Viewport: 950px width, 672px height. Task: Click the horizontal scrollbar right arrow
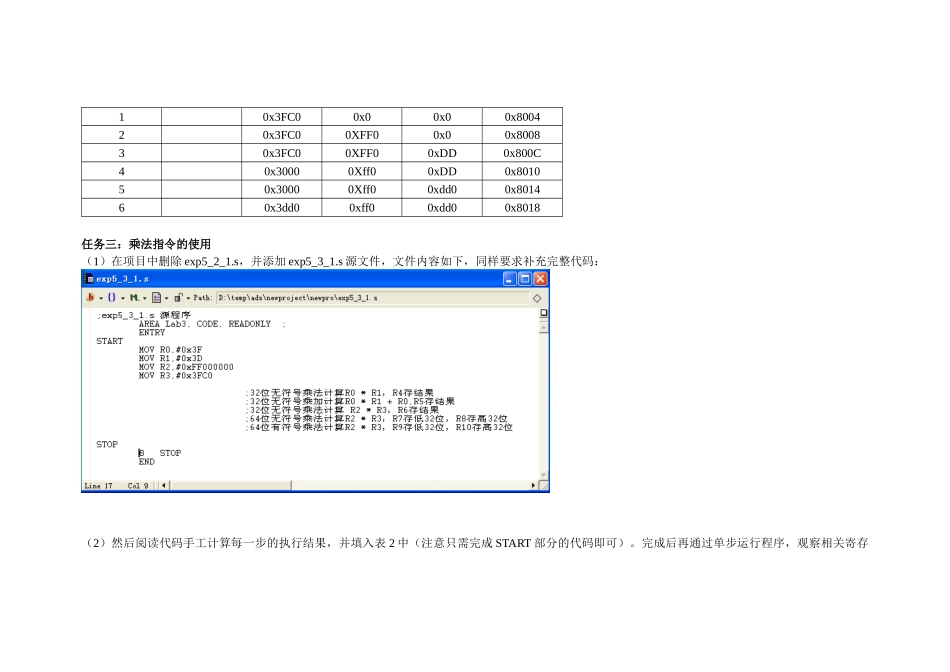click(x=533, y=485)
